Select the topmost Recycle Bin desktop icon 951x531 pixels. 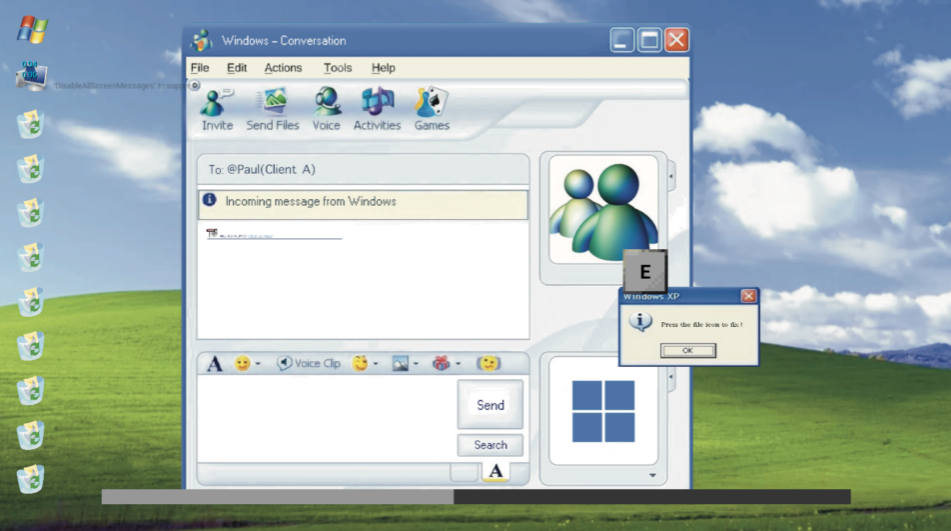(x=31, y=124)
